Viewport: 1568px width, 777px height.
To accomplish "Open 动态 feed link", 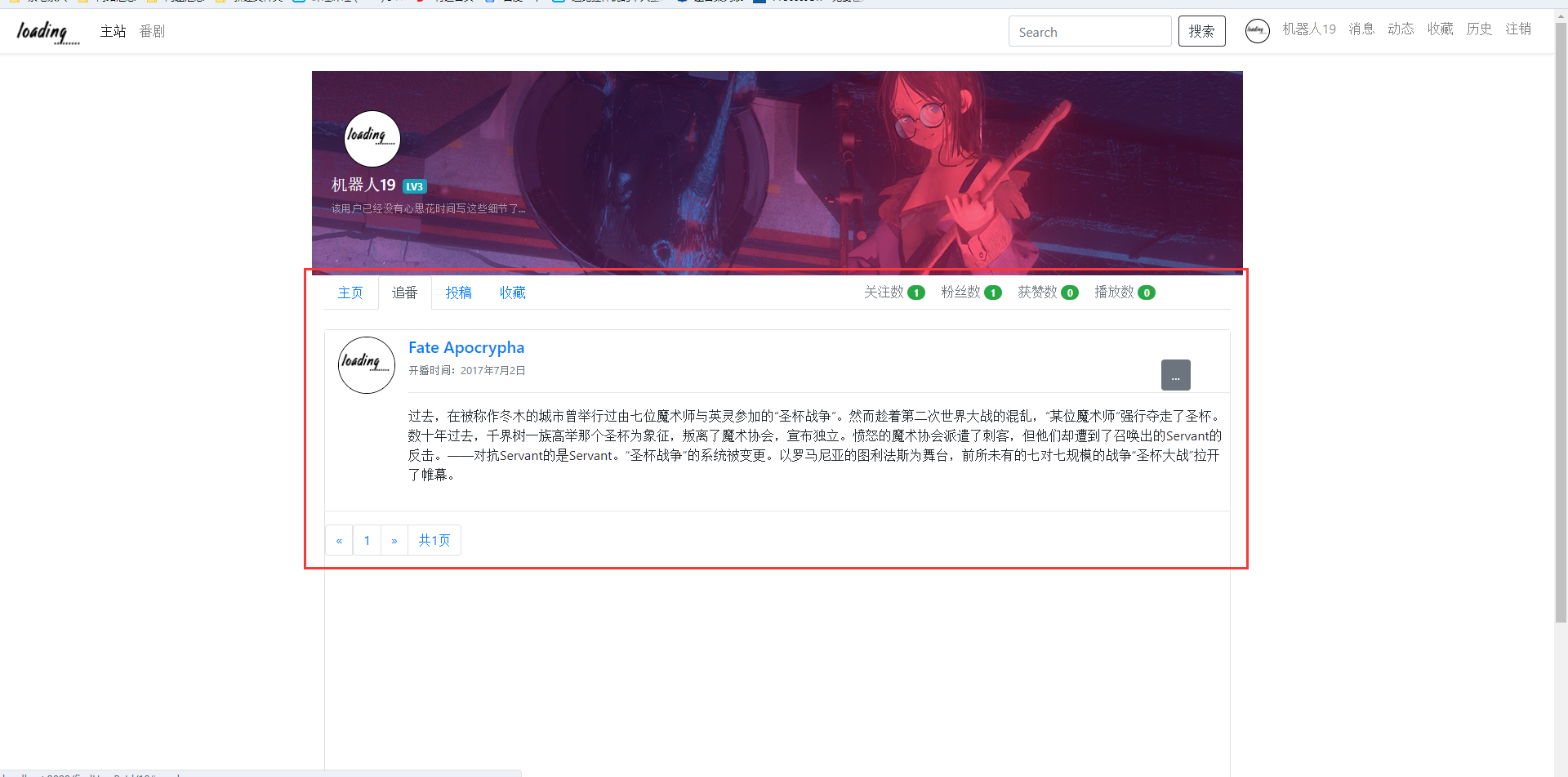I will pos(1401,29).
